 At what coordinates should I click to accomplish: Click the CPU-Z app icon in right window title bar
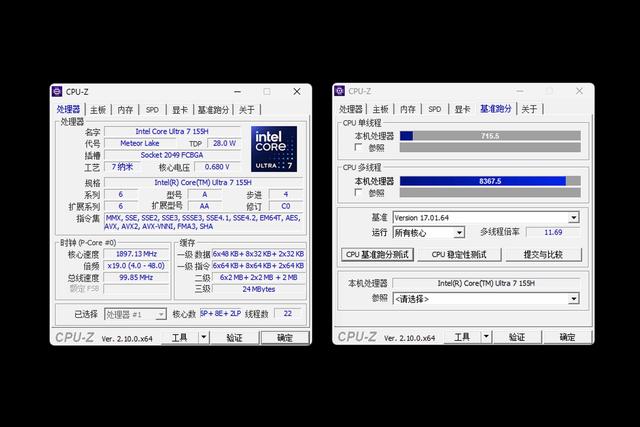340,91
